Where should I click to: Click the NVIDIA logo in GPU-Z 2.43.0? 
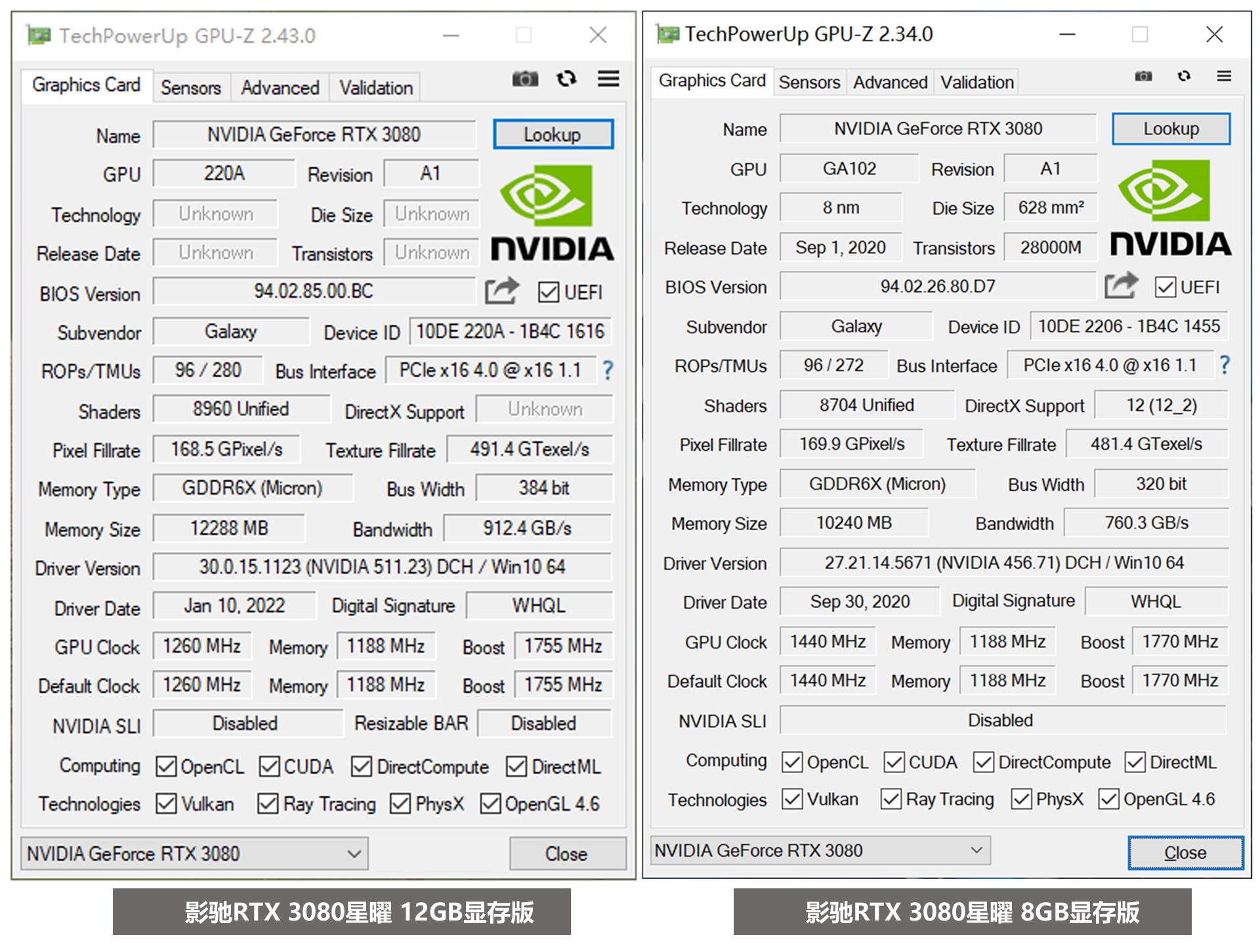pos(552,213)
